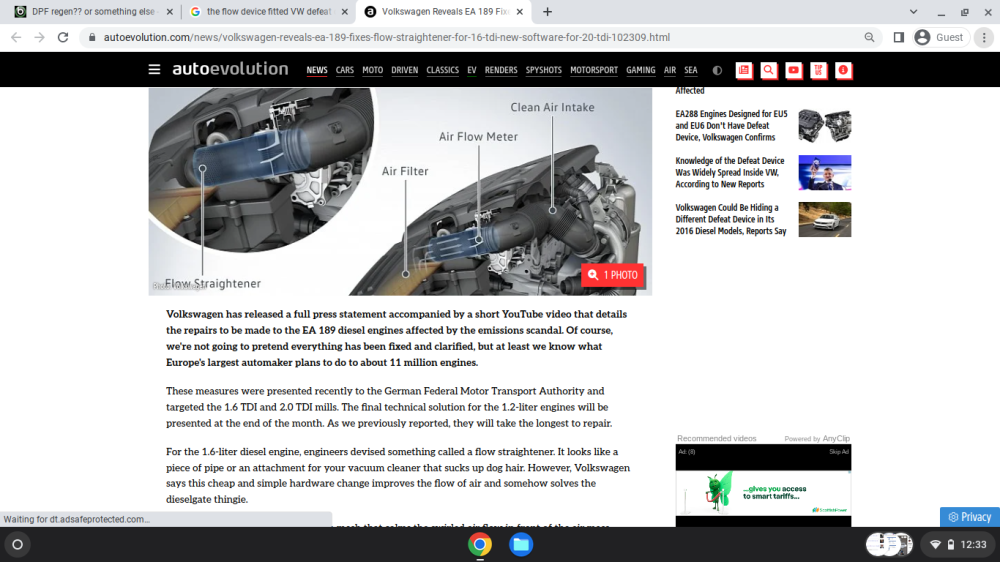1000x562 pixels.
Task: Select the SPYSHOTS menu item
Action: [543, 70]
